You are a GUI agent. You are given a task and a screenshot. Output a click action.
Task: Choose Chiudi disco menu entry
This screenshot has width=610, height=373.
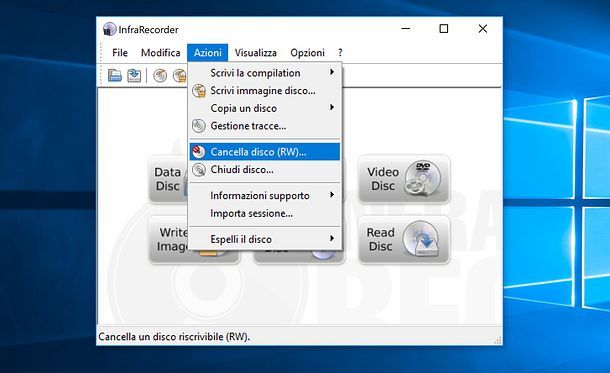(x=265, y=170)
